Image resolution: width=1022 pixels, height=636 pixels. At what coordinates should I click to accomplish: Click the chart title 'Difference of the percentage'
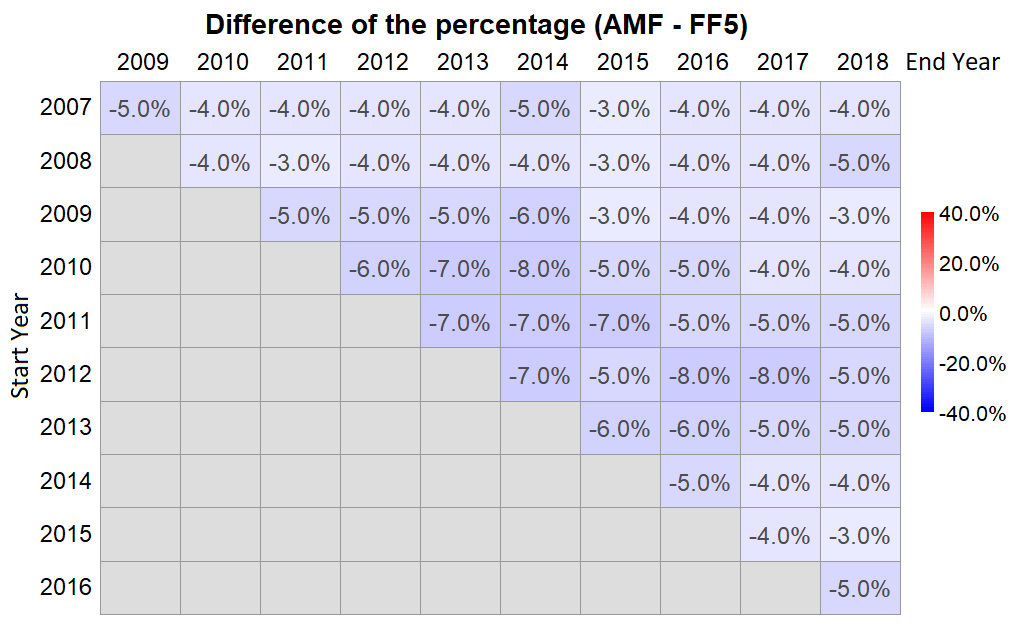[x=477, y=24]
